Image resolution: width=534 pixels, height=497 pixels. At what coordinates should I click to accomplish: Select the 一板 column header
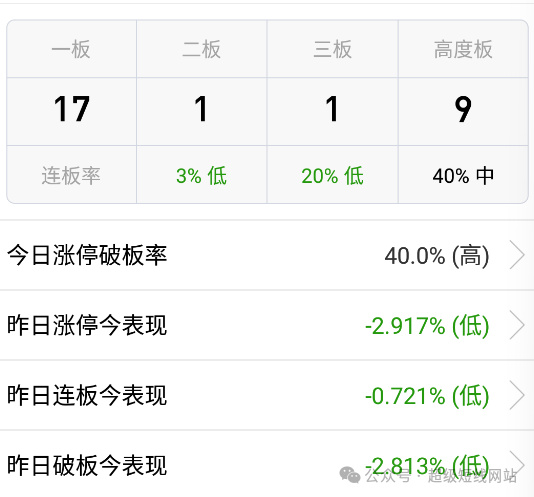click(x=71, y=49)
